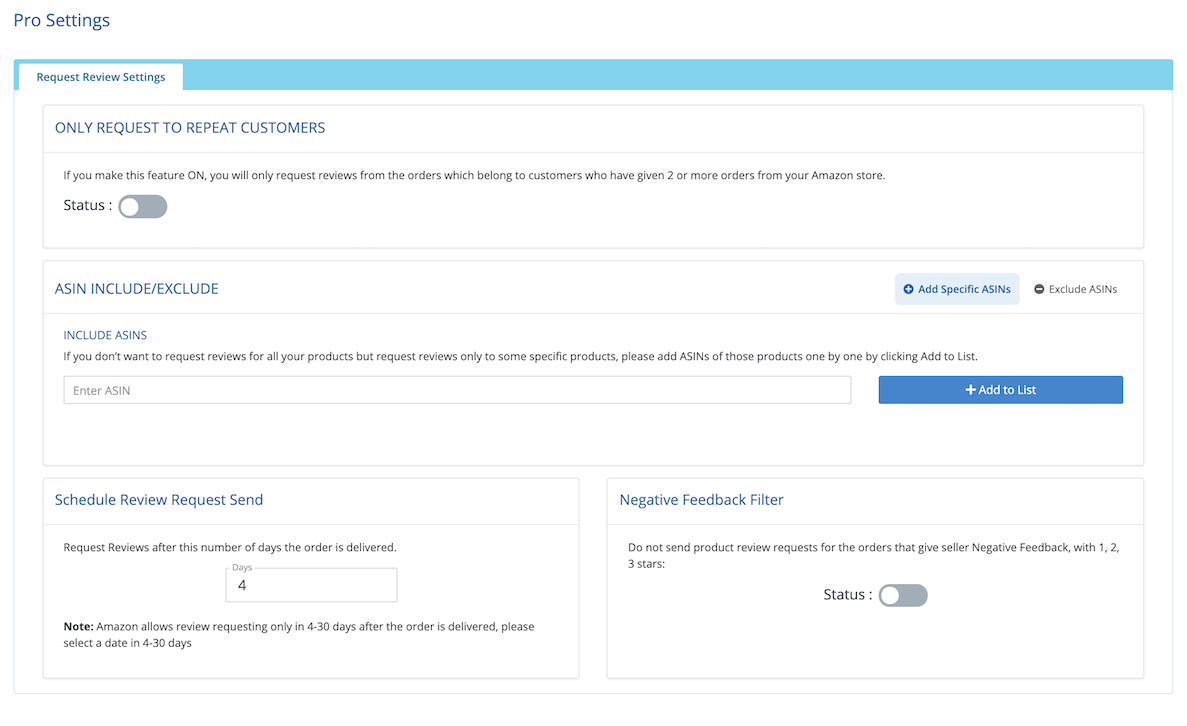The image size is (1187, 726).
Task: Click the Add to List button
Action: click(1000, 390)
